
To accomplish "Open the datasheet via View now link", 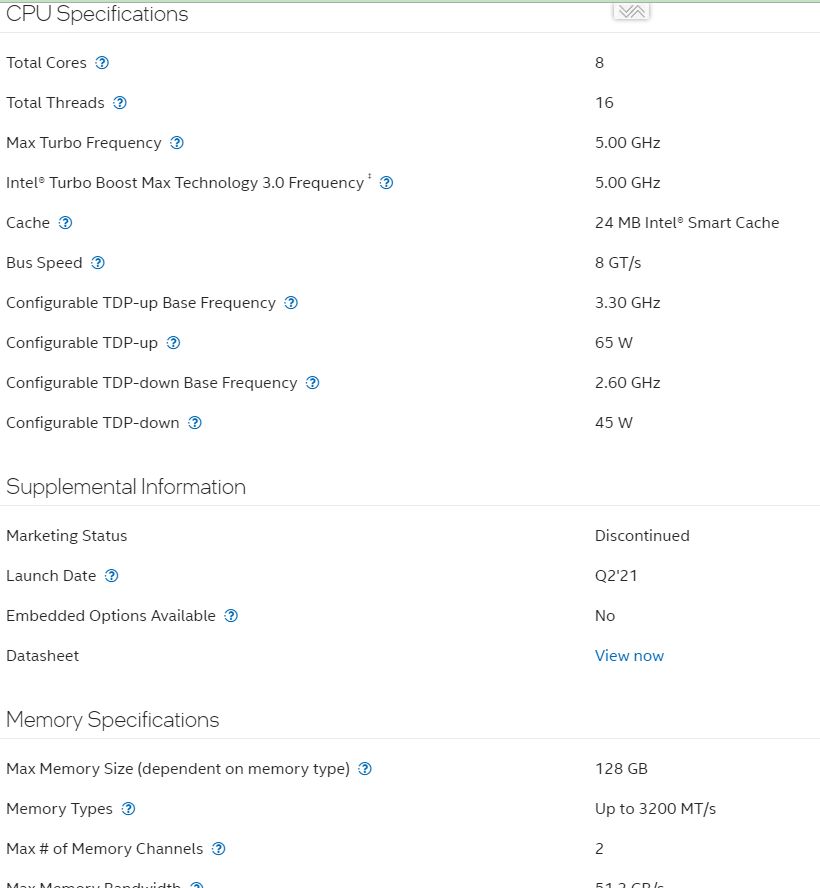I will point(629,656).
